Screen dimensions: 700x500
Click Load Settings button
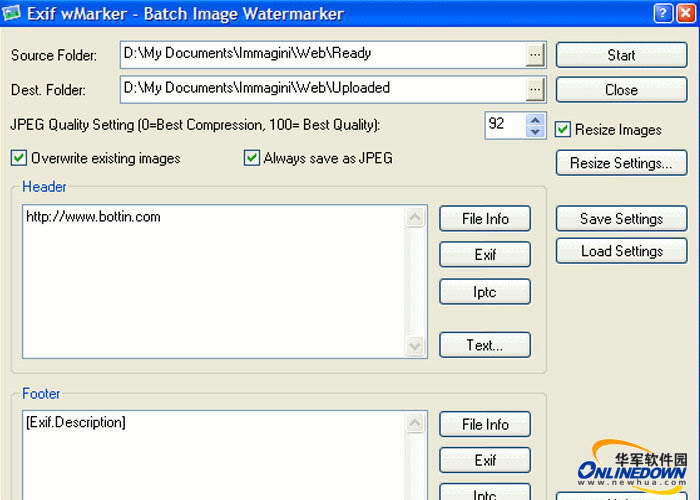(x=621, y=251)
